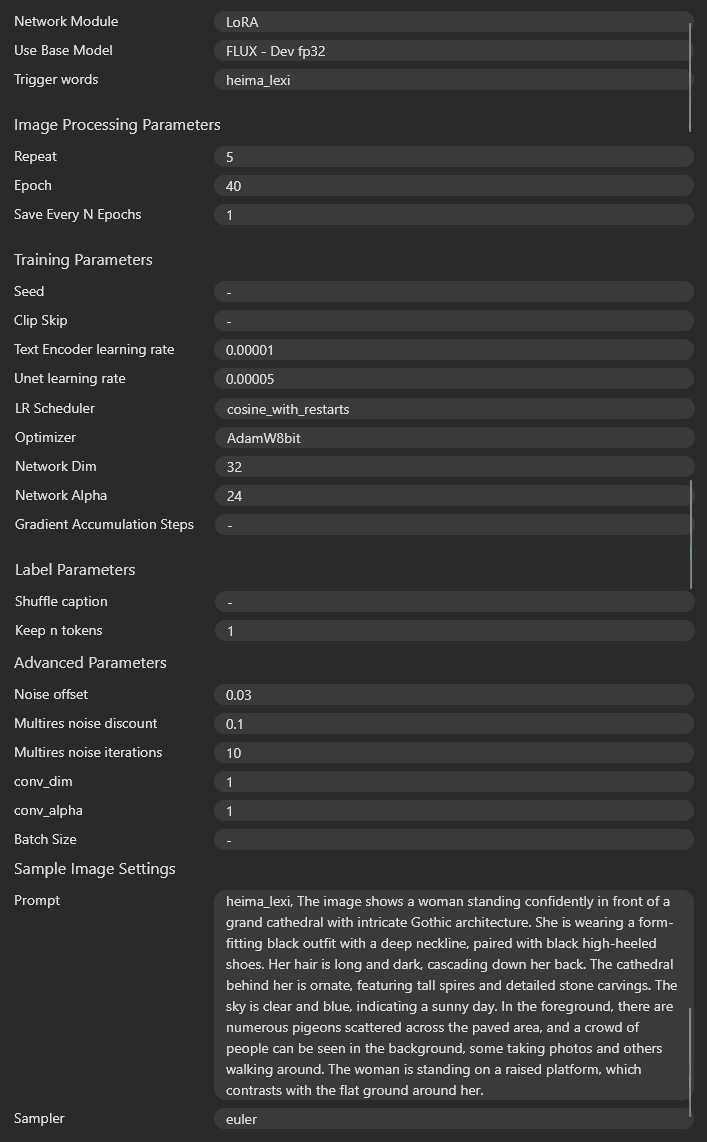Click the Multires noise iterations label
707x1142 pixels.
tap(88, 752)
